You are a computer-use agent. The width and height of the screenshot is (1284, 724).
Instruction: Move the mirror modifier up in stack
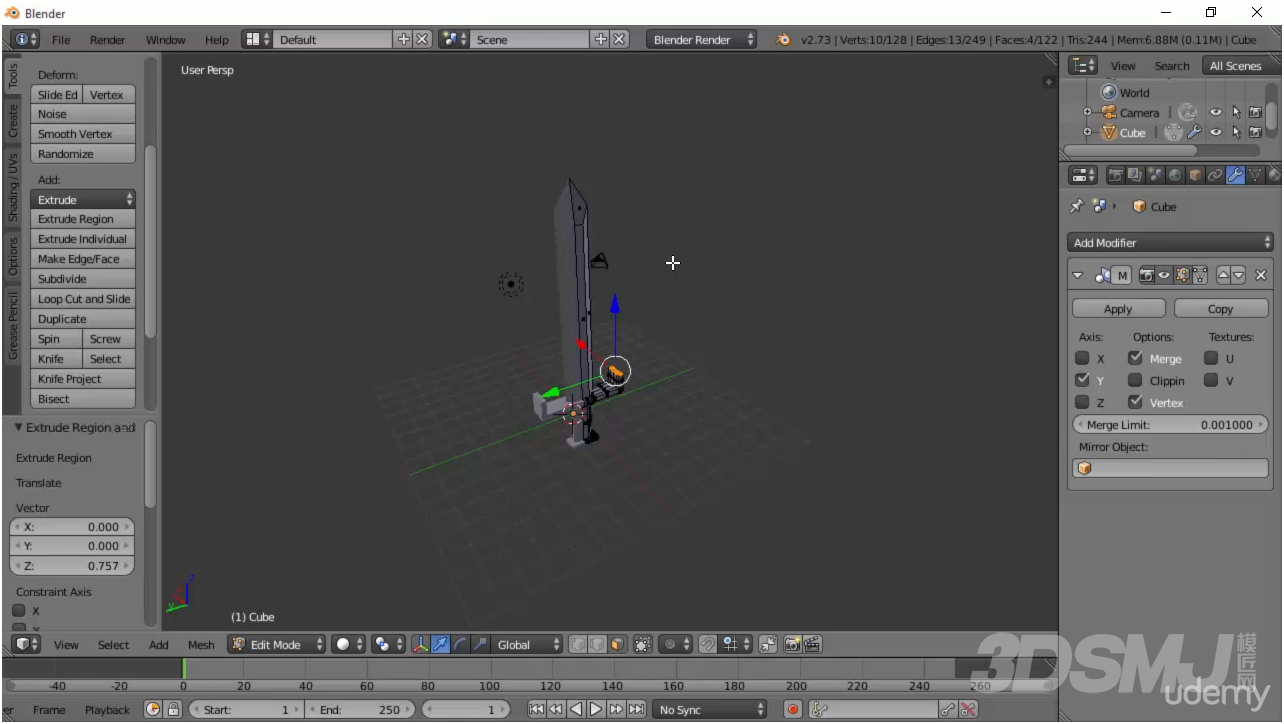(x=1224, y=275)
